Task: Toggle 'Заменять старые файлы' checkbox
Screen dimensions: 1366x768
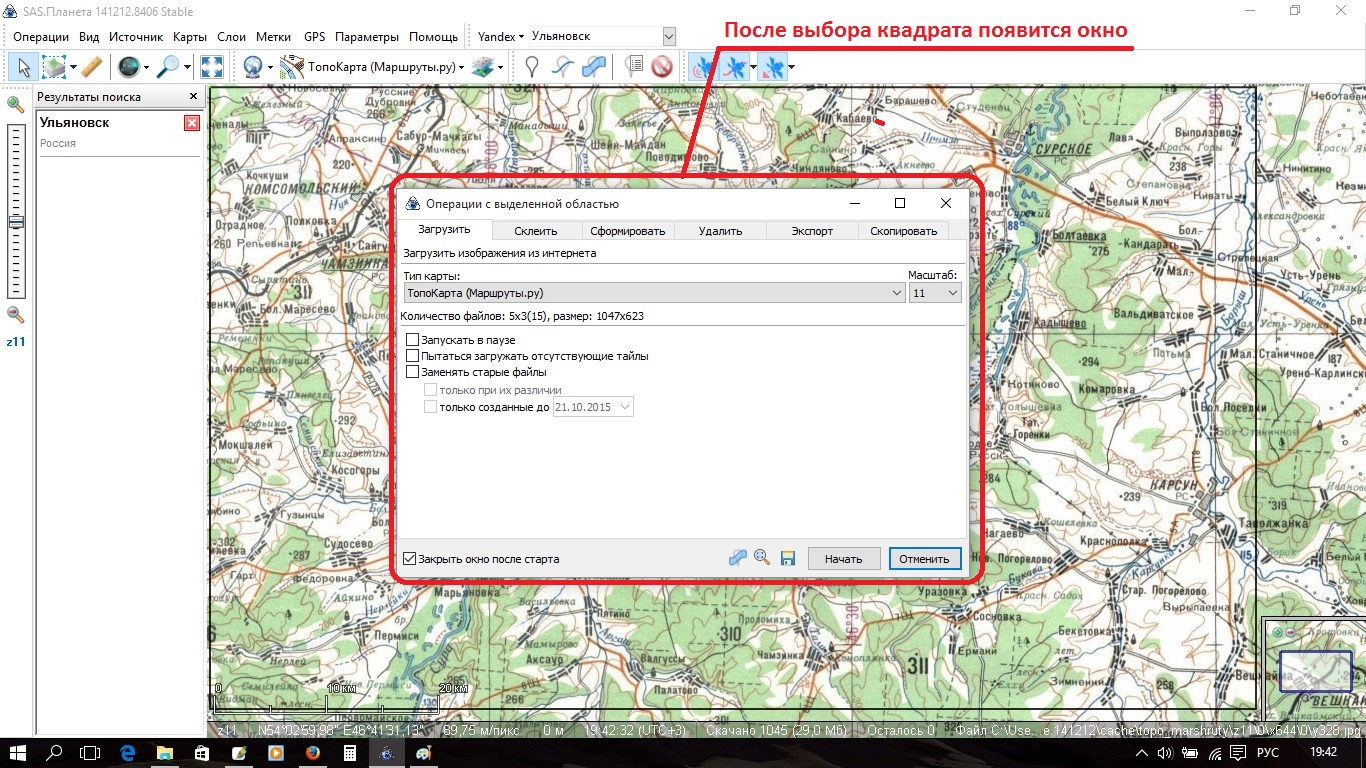Action: [x=412, y=372]
